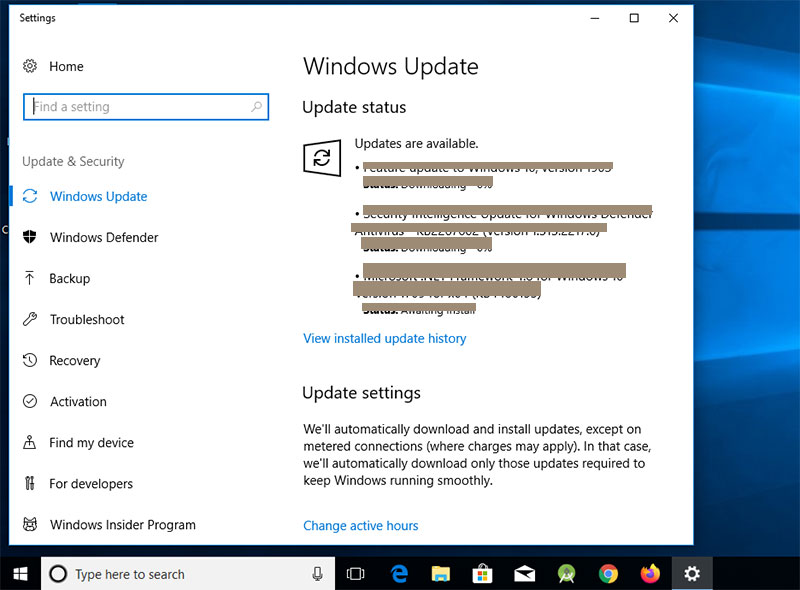Focus the Find a setting search box

pyautogui.click(x=146, y=107)
